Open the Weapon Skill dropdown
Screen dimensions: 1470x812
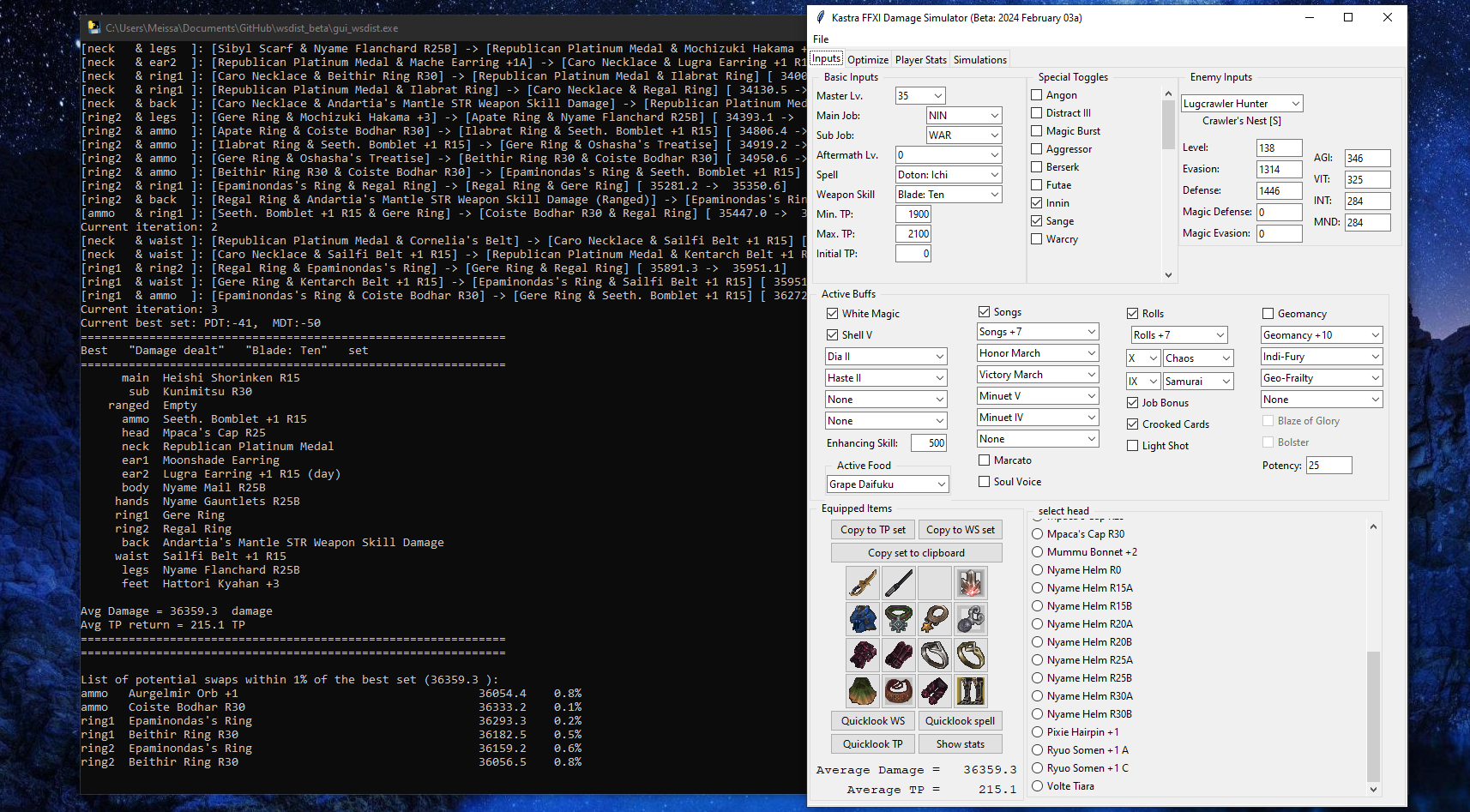[x=949, y=195]
